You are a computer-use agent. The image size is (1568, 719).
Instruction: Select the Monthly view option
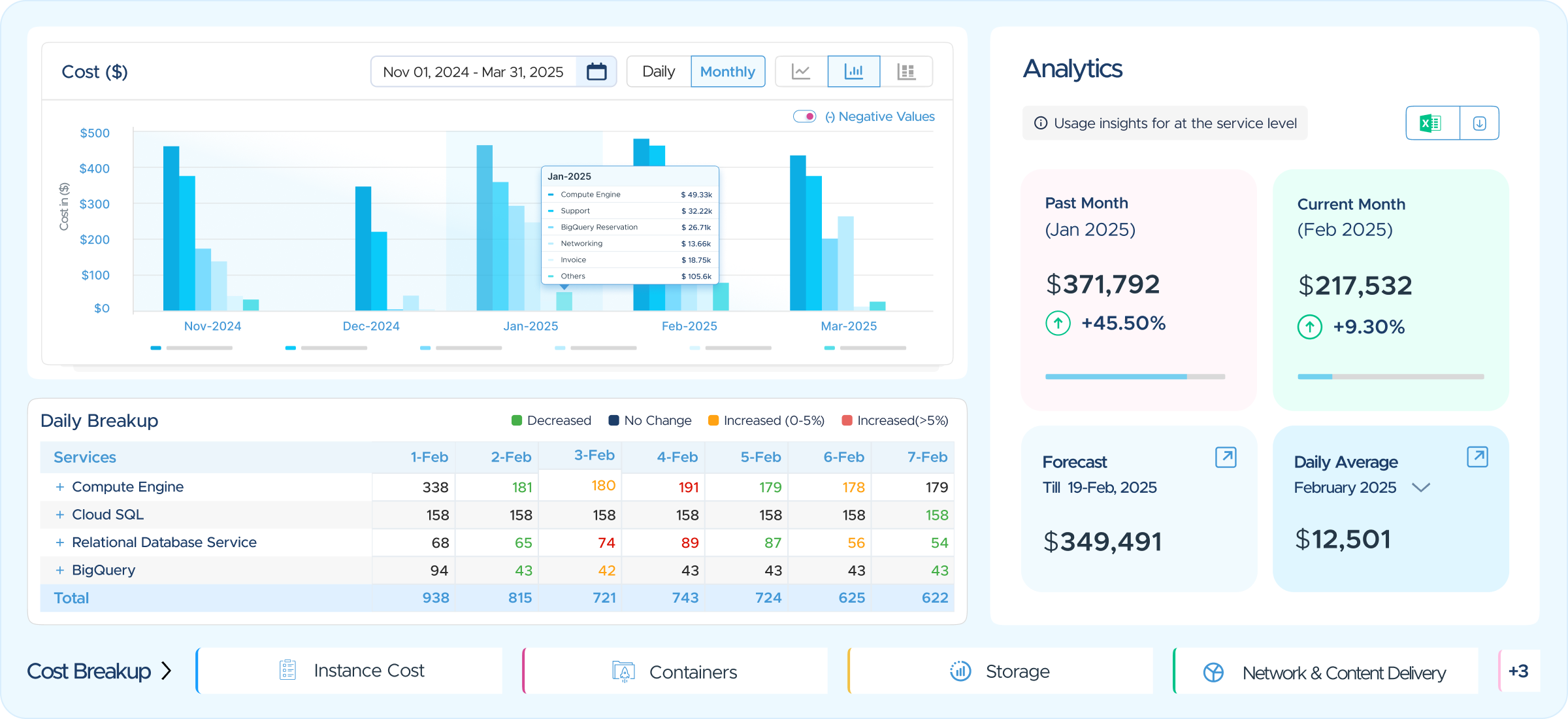point(728,71)
